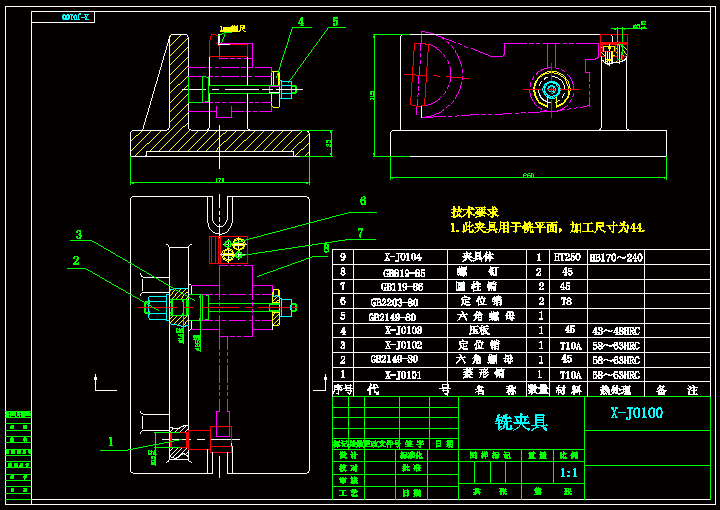The image size is (720, 510).
Task: Click part name 圆柱销
Action: [476, 286]
